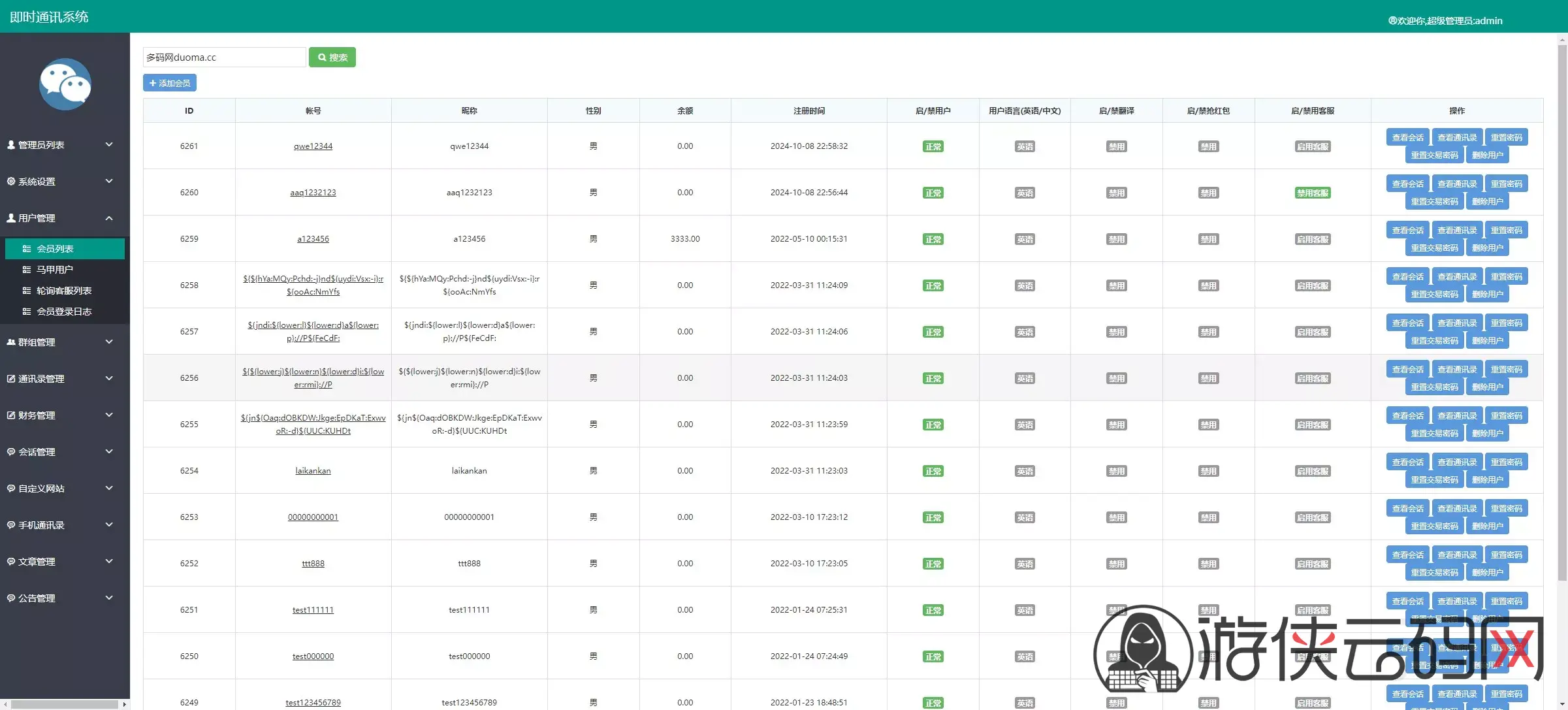Click the 管理员列表 person icon
1568x710 pixels.
point(11,145)
